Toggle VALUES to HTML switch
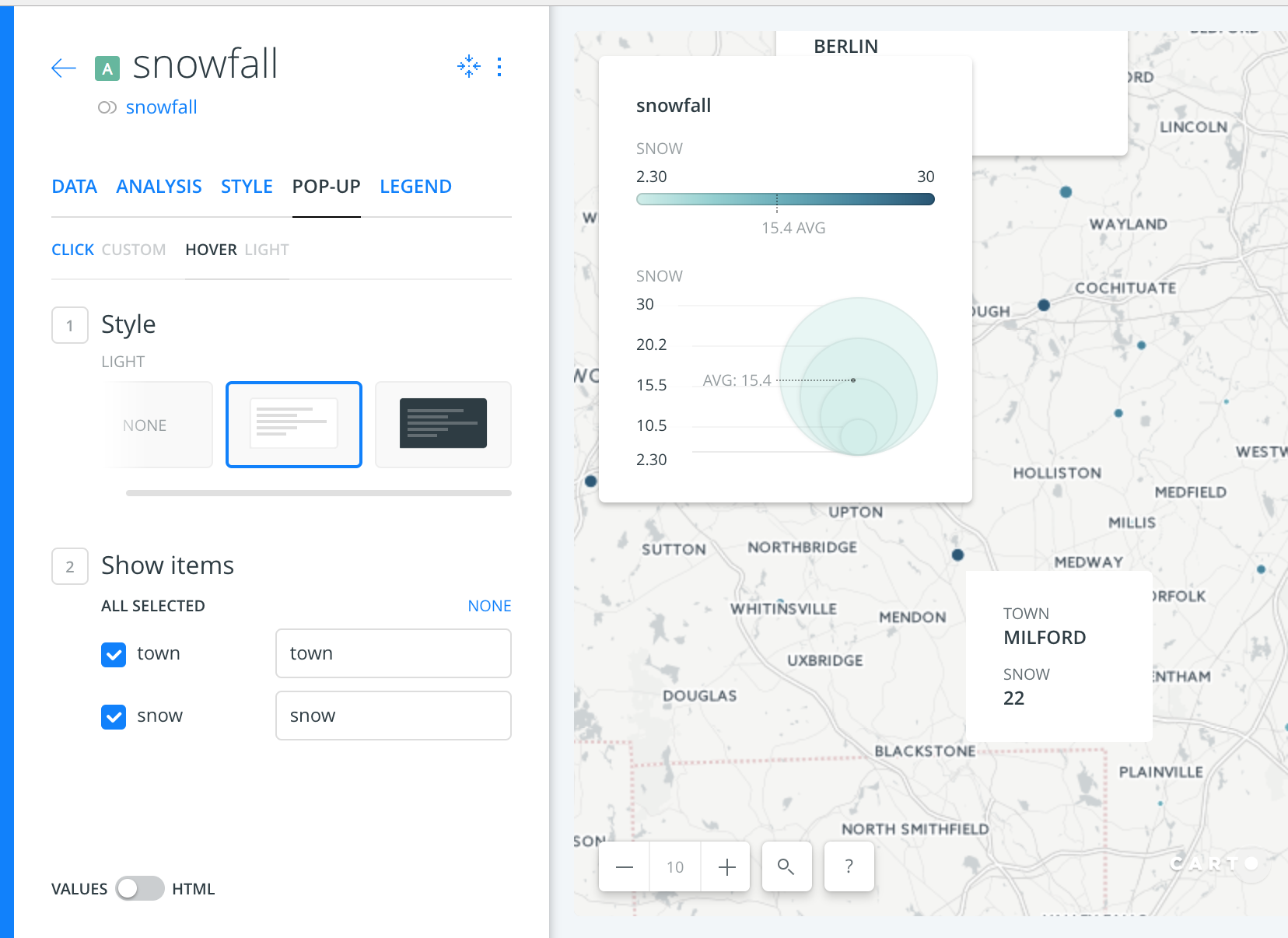This screenshot has height=938, width=1288. pos(140,888)
